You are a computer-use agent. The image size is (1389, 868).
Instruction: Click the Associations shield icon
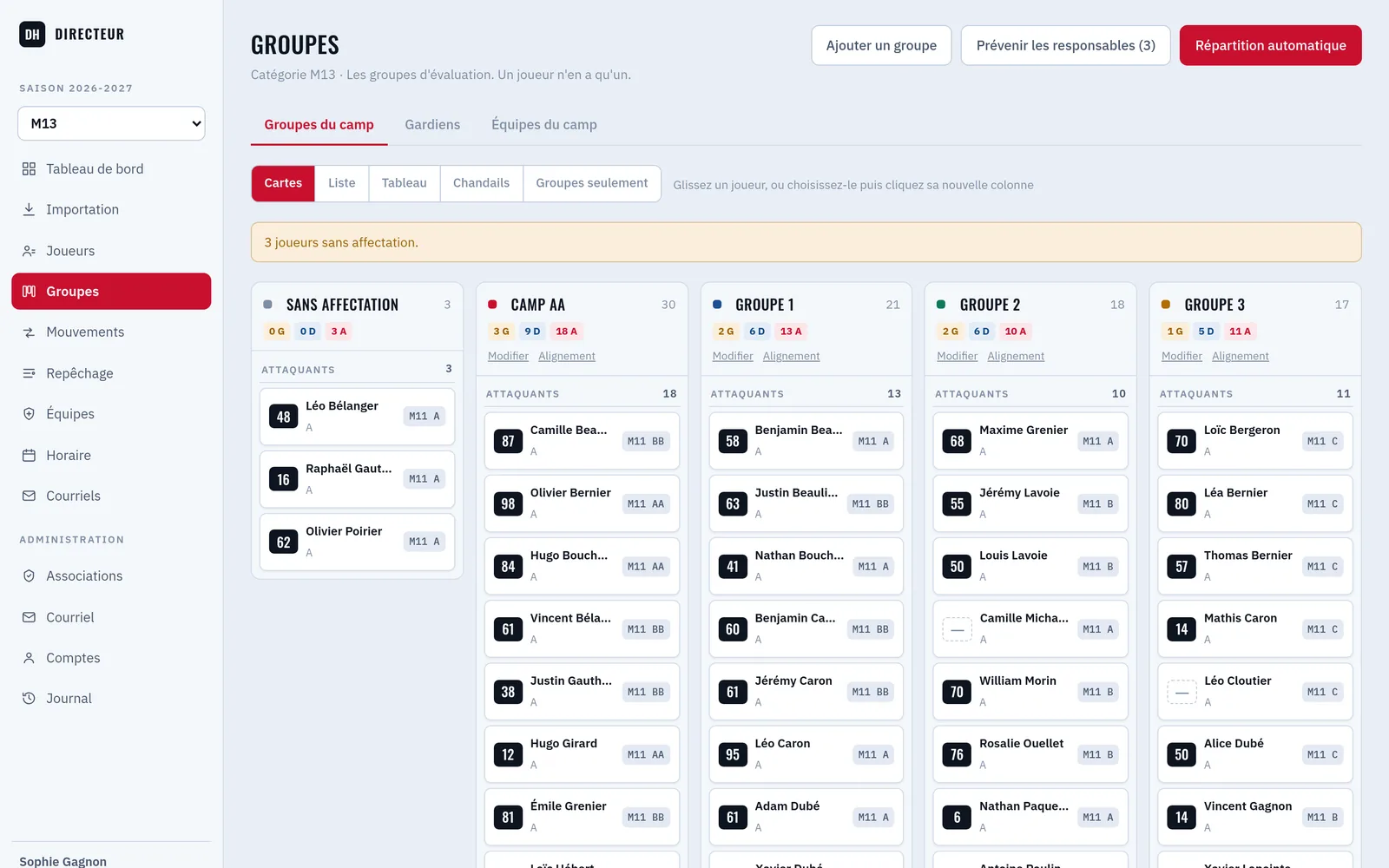(x=29, y=576)
